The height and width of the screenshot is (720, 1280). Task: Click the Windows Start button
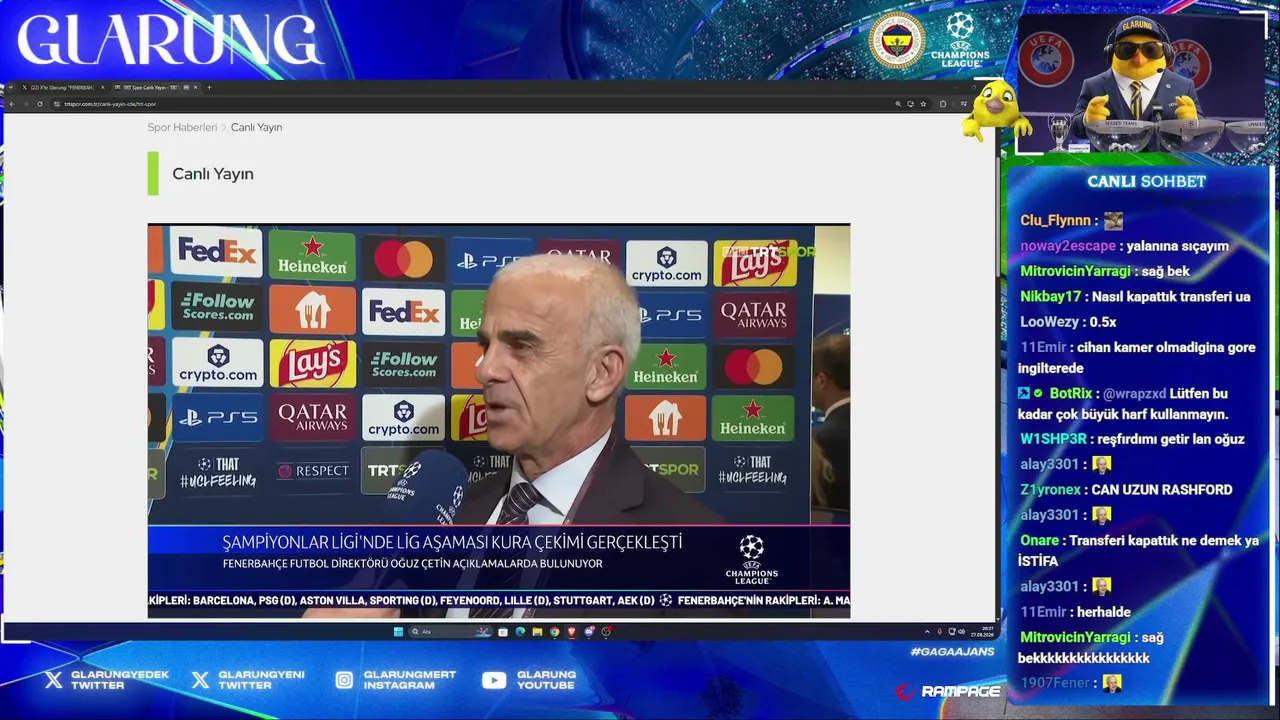pos(398,632)
